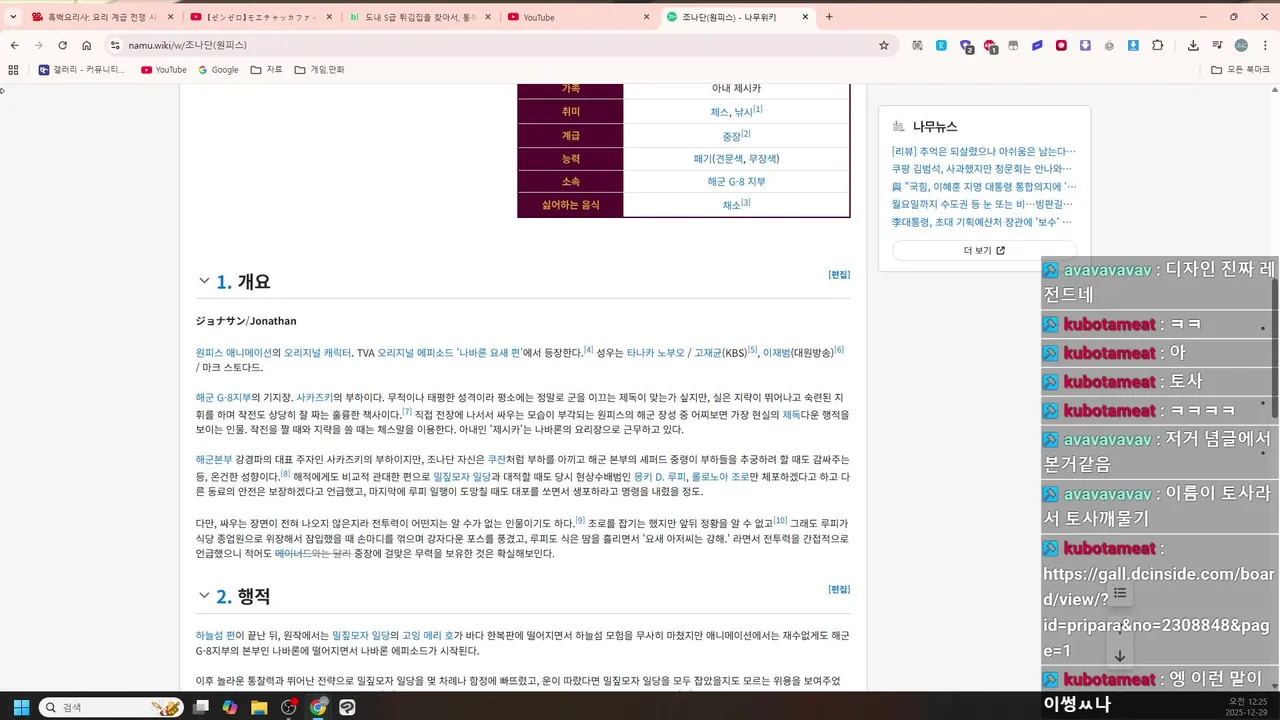Click the chat list menu icon
This screenshot has height=720, width=1280.
tap(1120, 593)
